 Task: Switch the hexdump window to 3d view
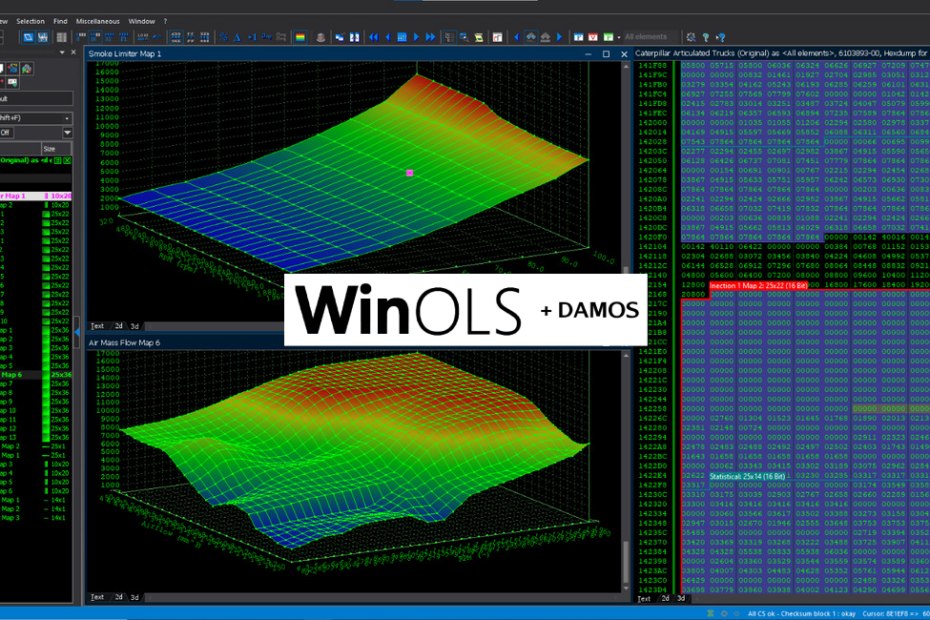click(681, 599)
